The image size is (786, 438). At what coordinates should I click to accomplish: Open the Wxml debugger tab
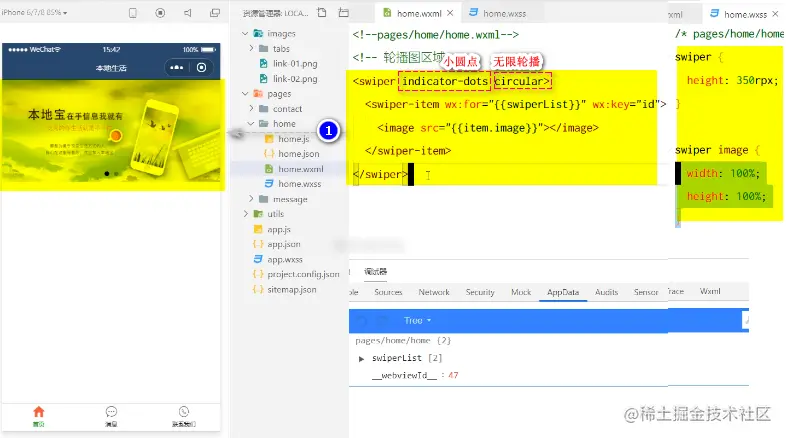[710, 291]
